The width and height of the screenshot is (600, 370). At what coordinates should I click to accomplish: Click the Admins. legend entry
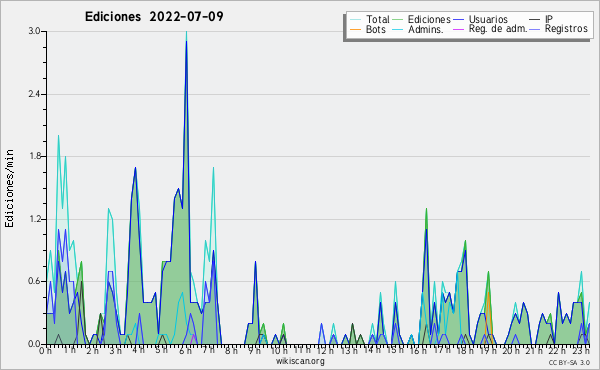tap(418, 29)
